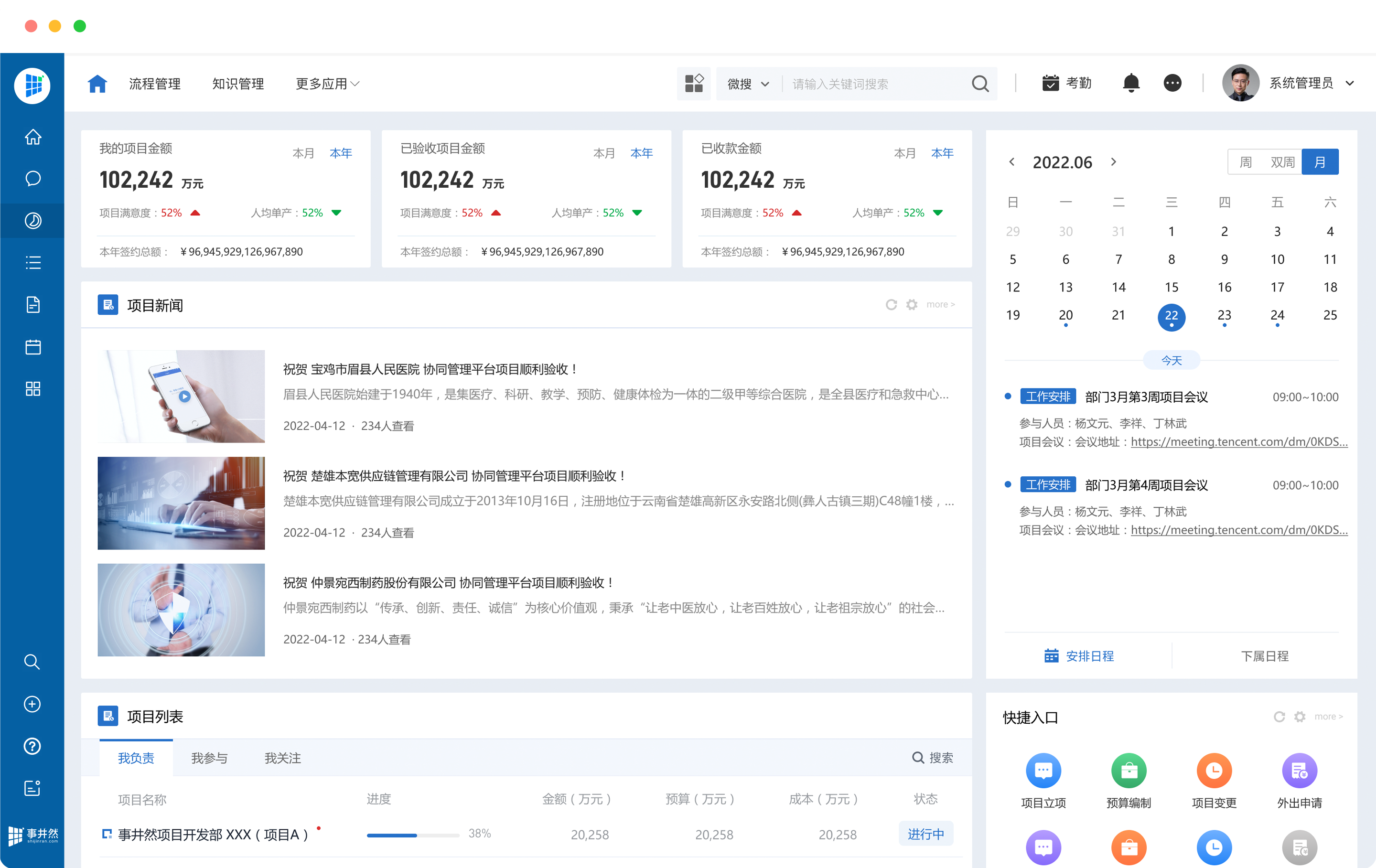This screenshot has height=868, width=1376.
Task: Open the 流程管理 menu
Action: point(154,84)
